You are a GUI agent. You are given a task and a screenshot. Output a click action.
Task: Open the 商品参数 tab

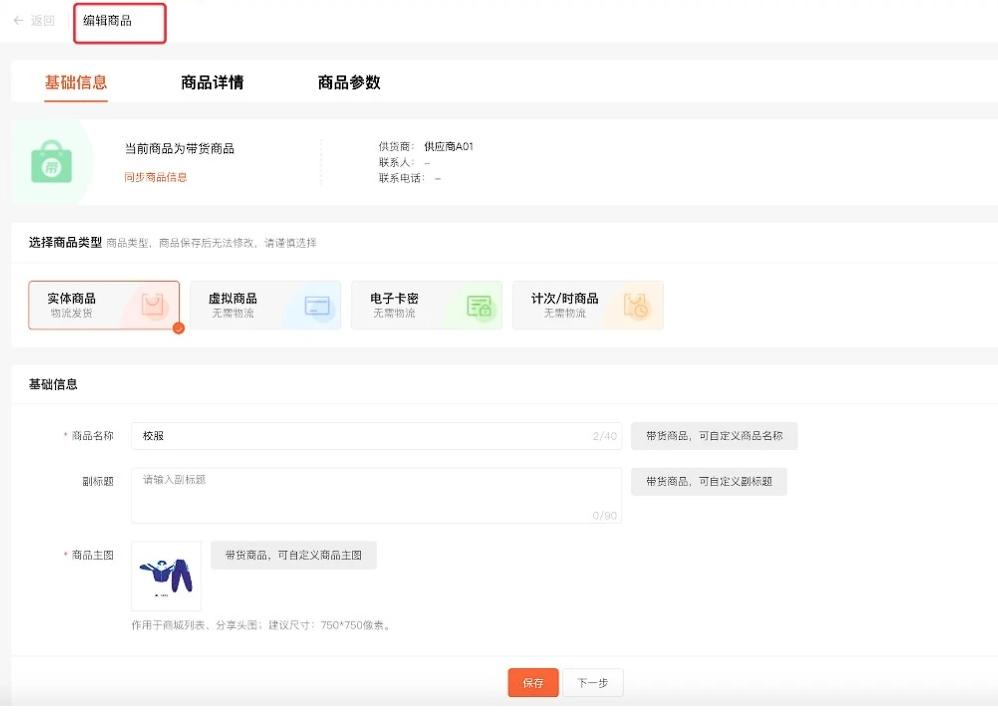pyautogui.click(x=349, y=82)
